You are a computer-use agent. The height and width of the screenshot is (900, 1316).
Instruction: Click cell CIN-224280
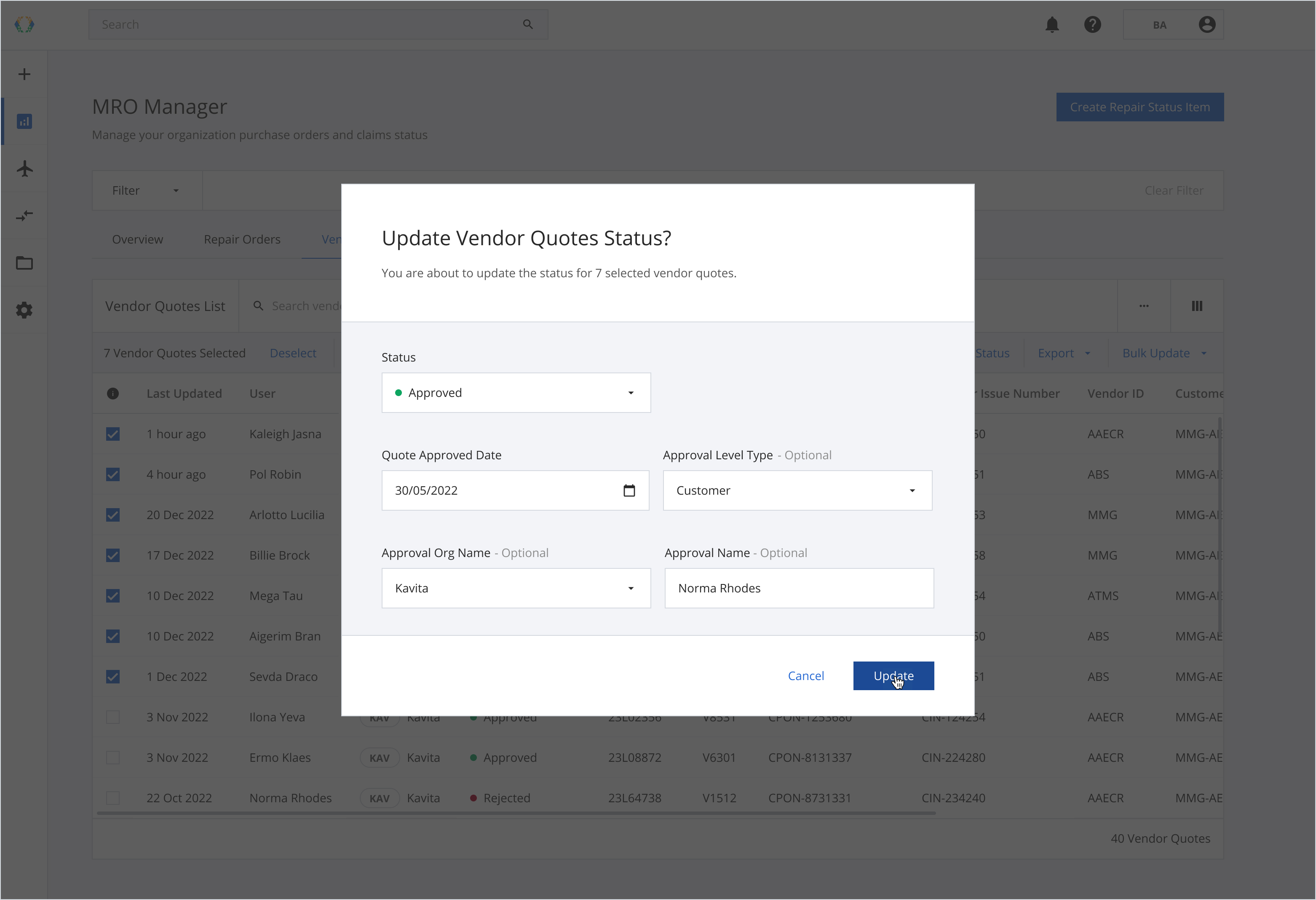click(953, 757)
